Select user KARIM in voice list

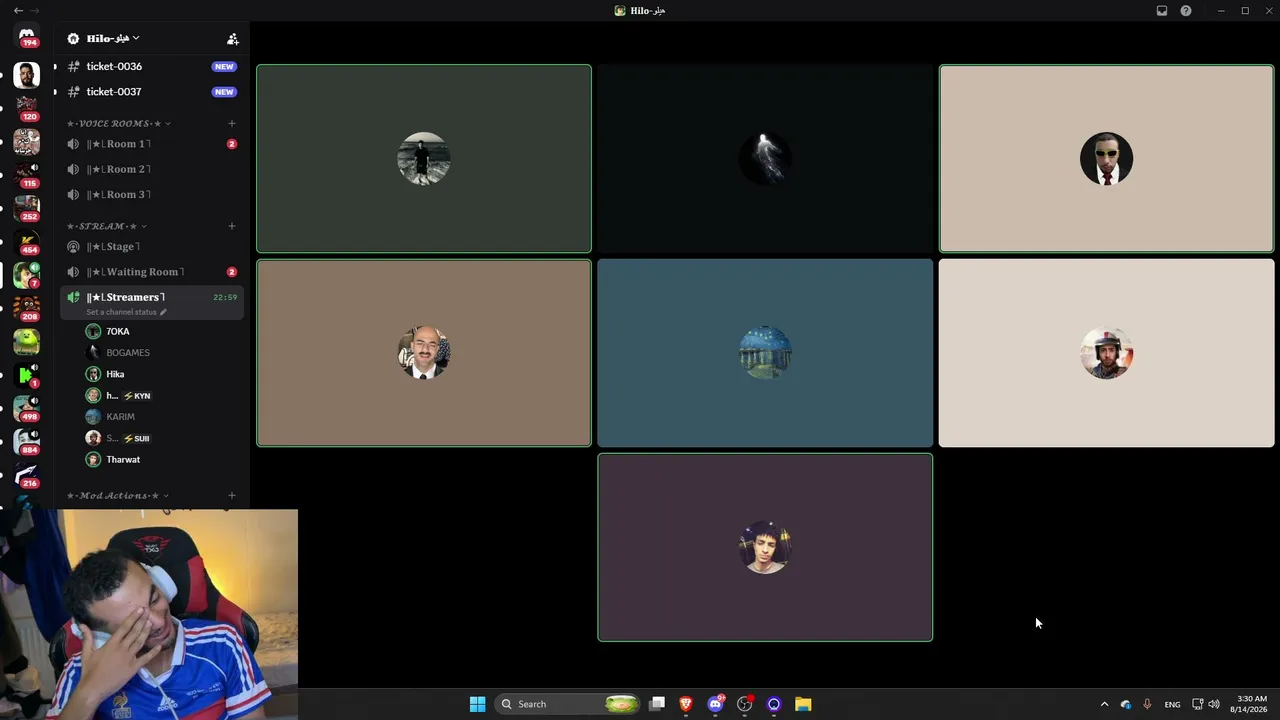(160, 416)
